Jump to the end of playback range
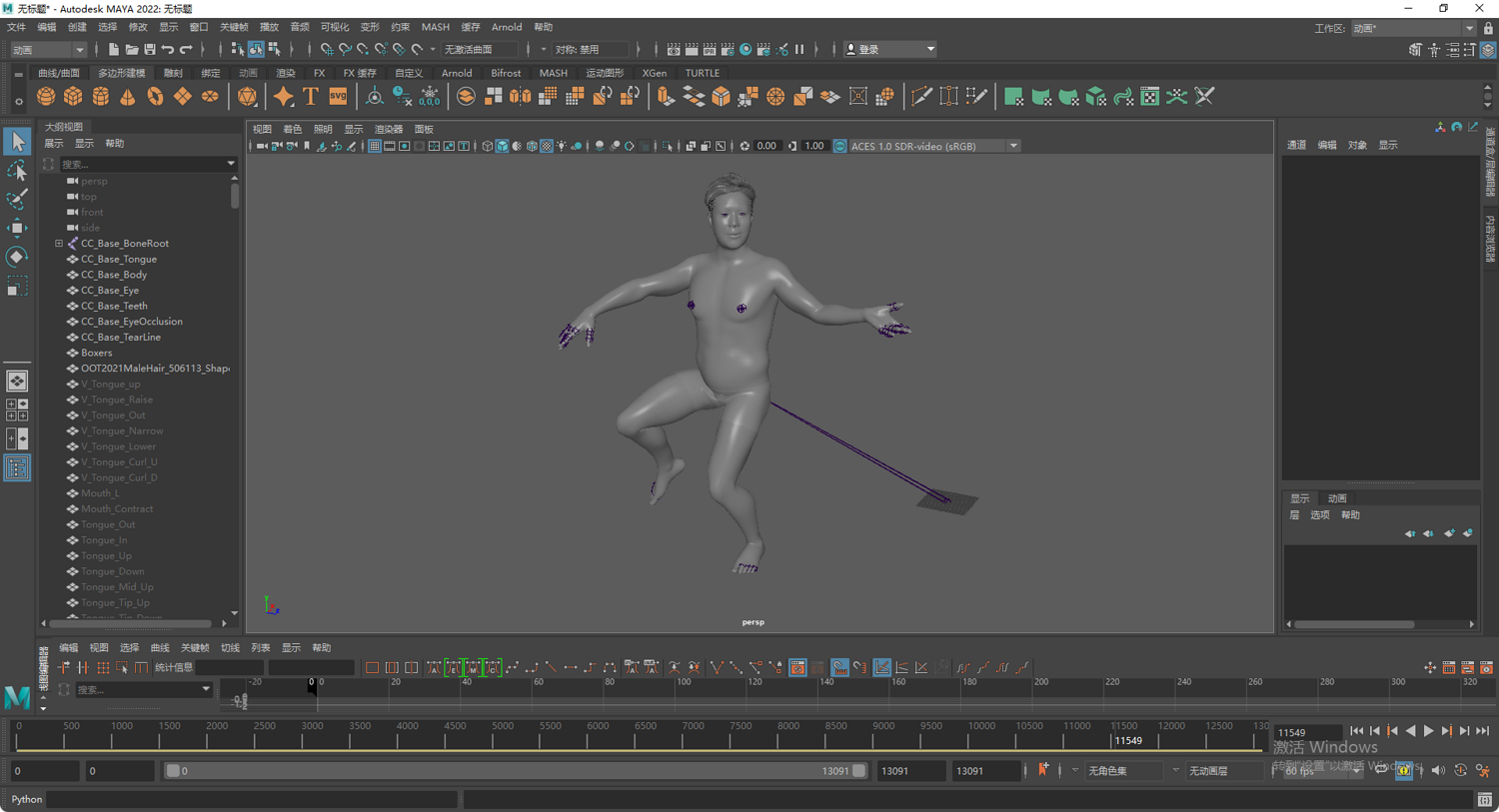Viewport: 1499px width, 812px height. point(1482,731)
